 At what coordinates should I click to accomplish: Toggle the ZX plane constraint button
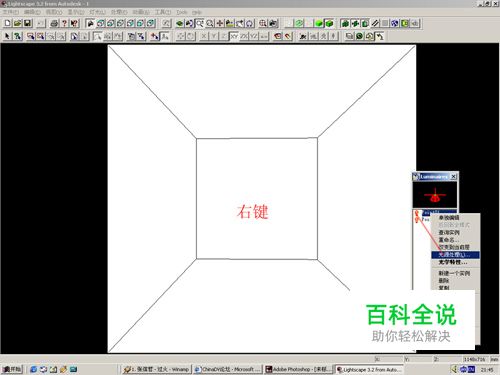click(x=244, y=36)
